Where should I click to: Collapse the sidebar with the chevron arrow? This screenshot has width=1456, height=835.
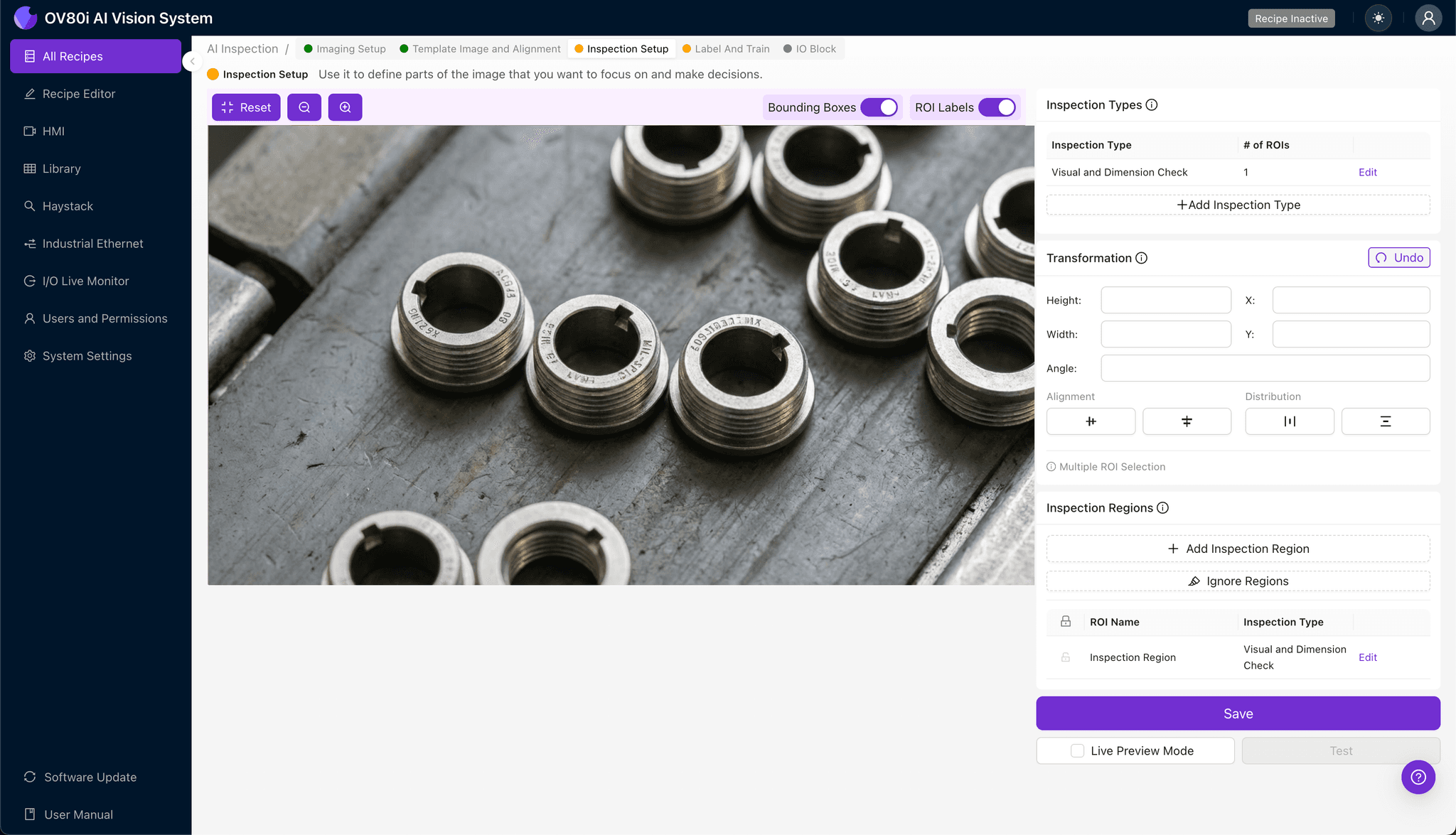click(x=192, y=61)
